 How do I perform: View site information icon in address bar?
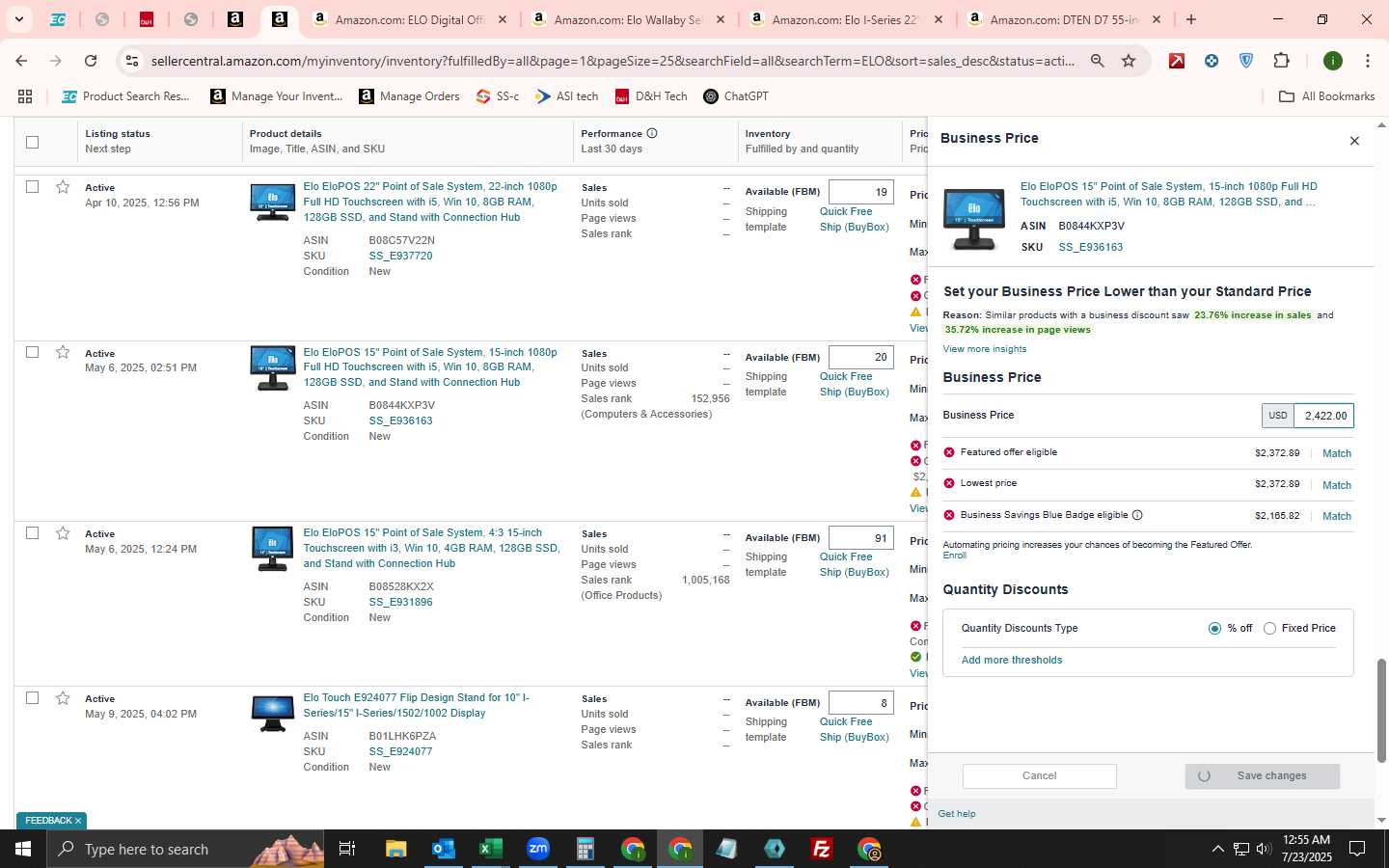tap(132, 61)
